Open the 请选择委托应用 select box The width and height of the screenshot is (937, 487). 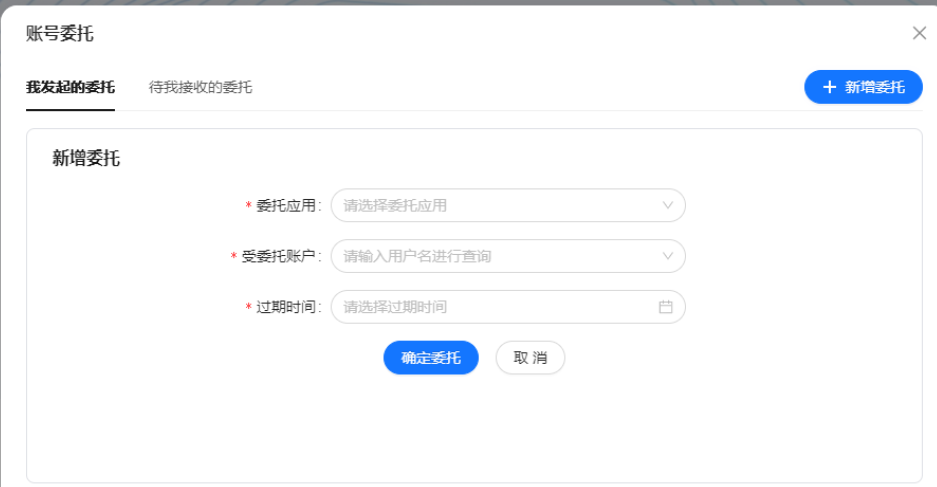(x=495, y=205)
